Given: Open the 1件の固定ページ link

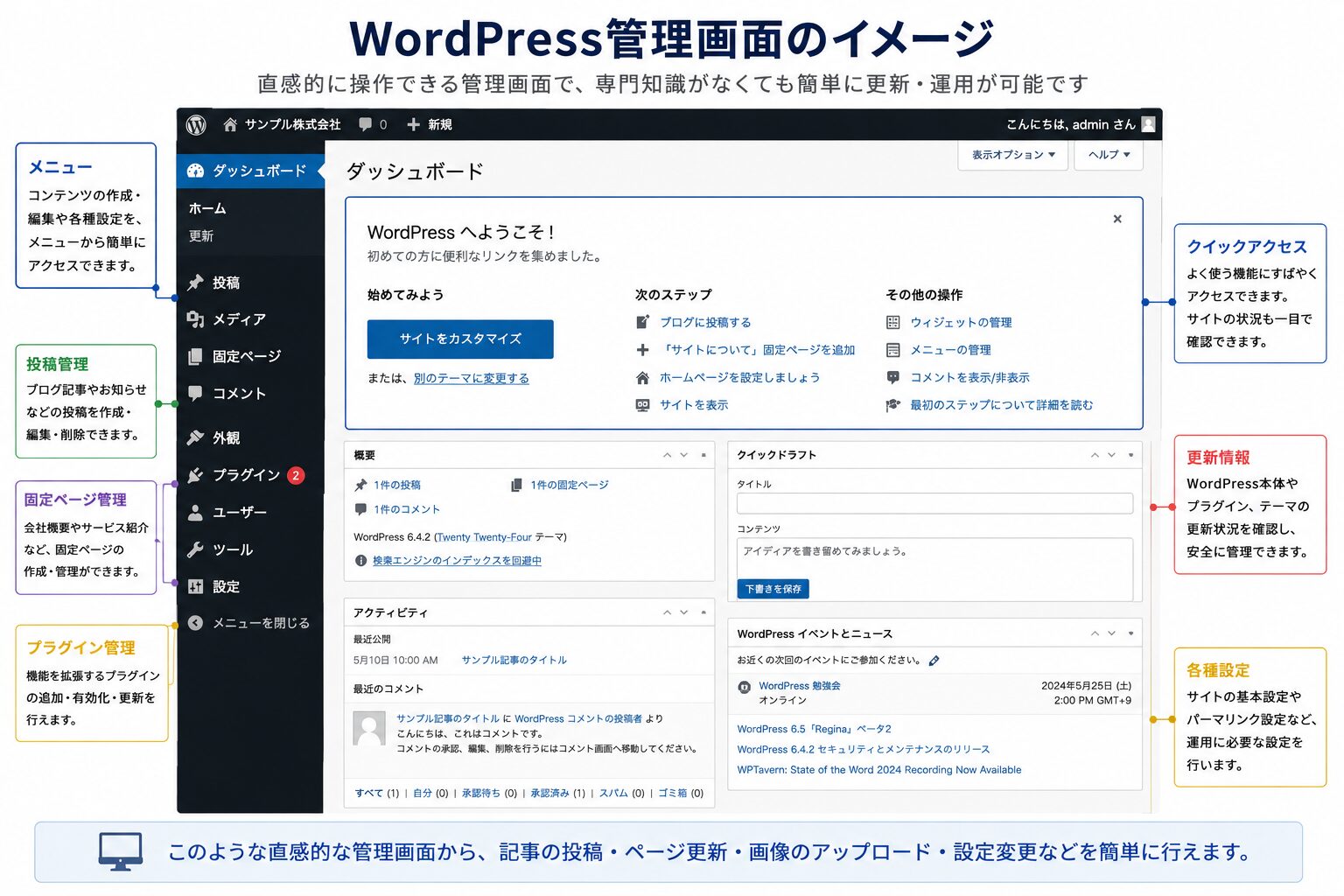Looking at the screenshot, I should tap(570, 485).
